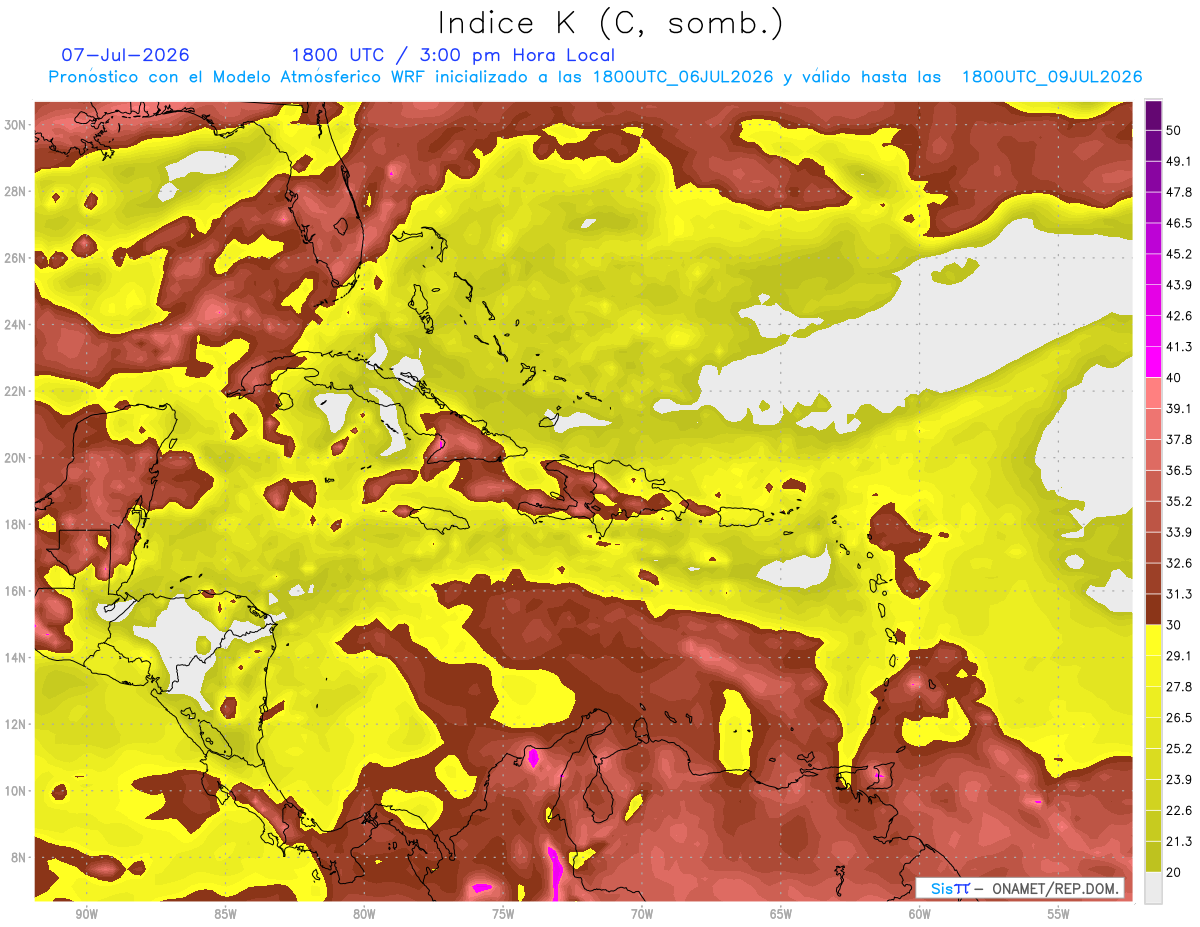Click the "22.6" color scale value
This screenshot has width=1200, height=927.
click(1179, 811)
